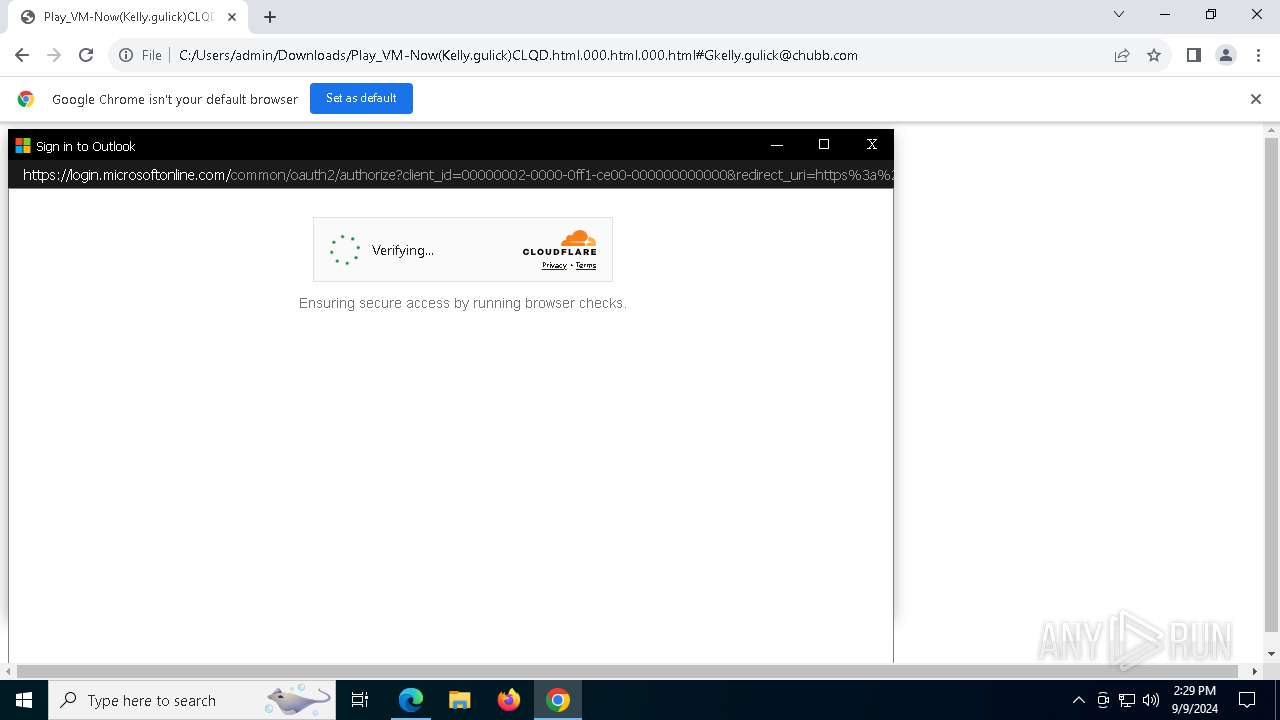Launch Microsoft Edge from the taskbar
This screenshot has height=720, width=1280.
[x=410, y=700]
